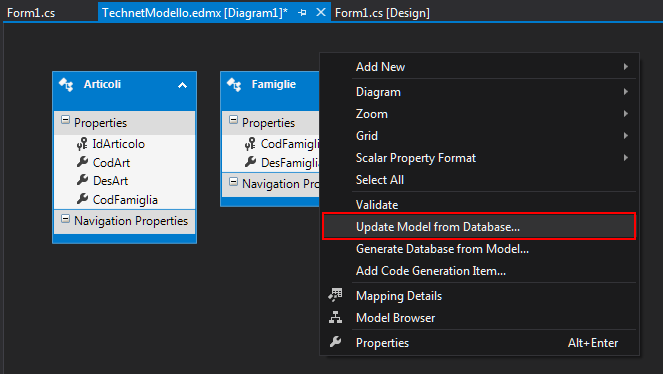Click the Articoli entity icon in header

pyautogui.click(x=66, y=85)
